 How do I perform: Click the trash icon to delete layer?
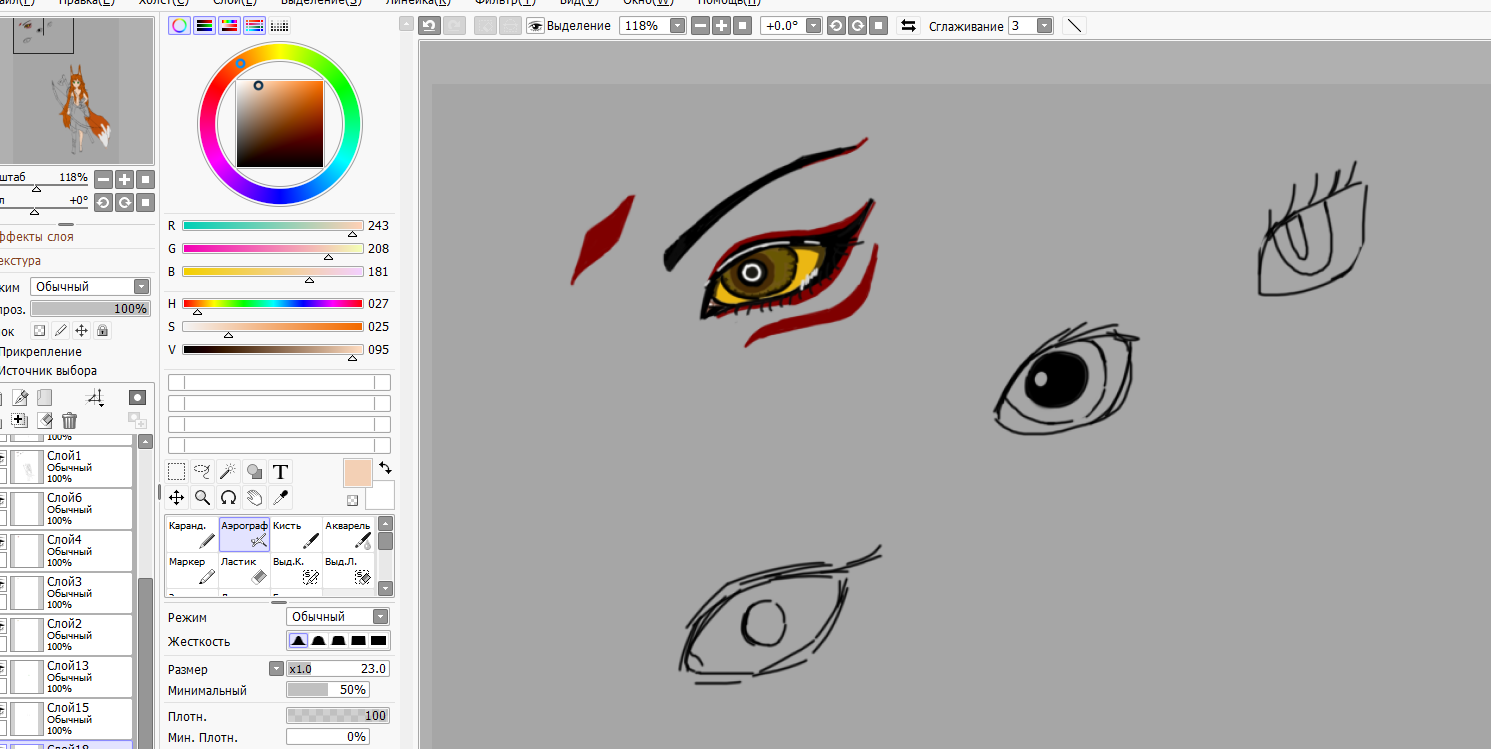click(x=69, y=421)
